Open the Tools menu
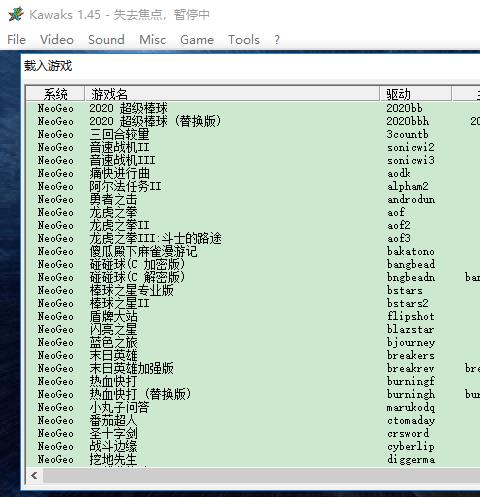 pyautogui.click(x=244, y=40)
